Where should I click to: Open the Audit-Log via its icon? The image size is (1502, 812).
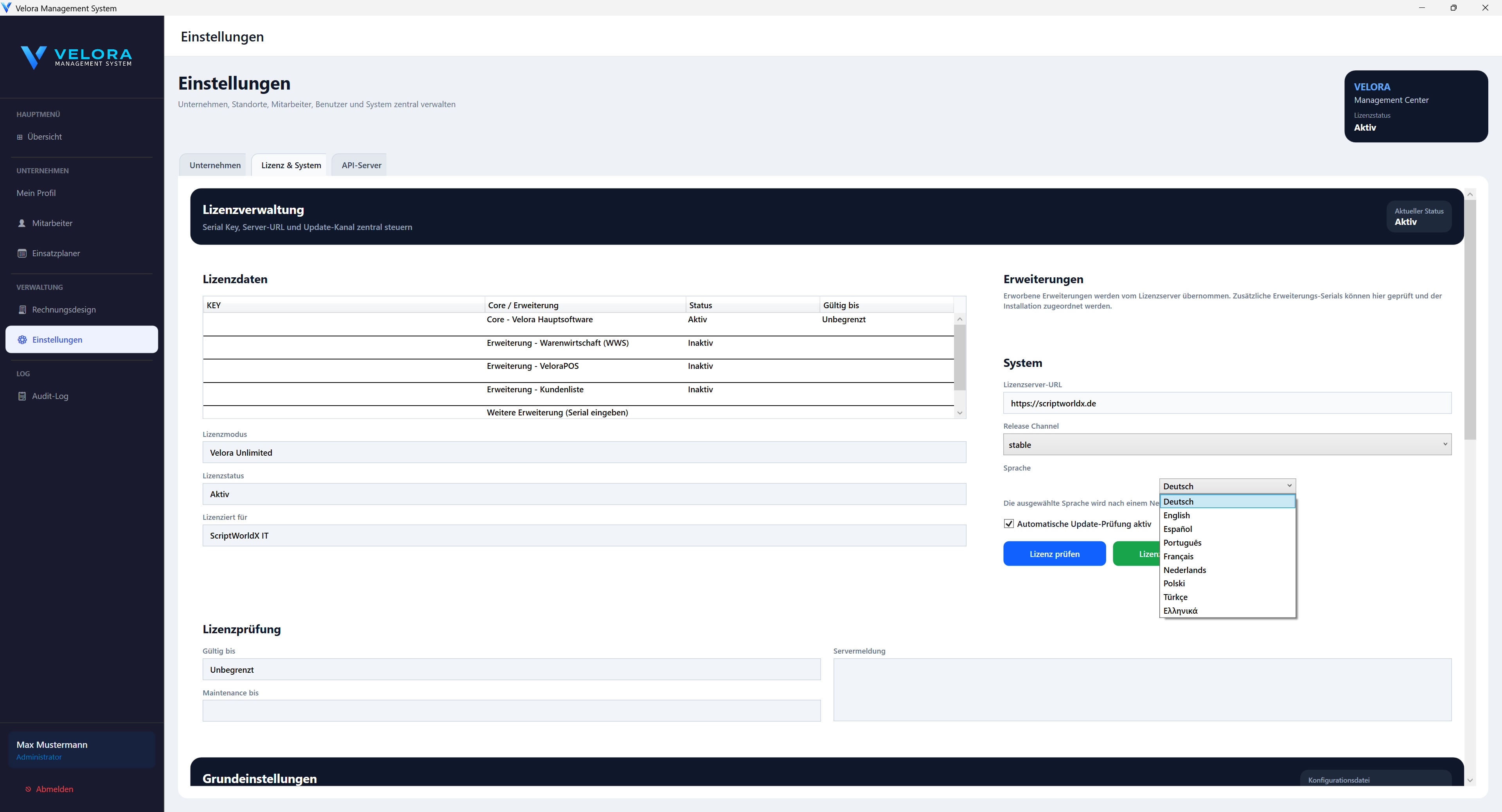tap(22, 396)
